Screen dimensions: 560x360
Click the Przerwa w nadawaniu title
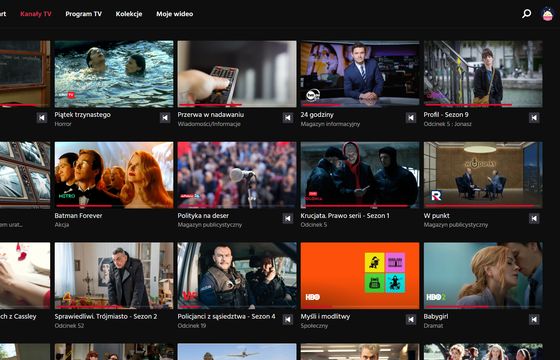click(211, 115)
